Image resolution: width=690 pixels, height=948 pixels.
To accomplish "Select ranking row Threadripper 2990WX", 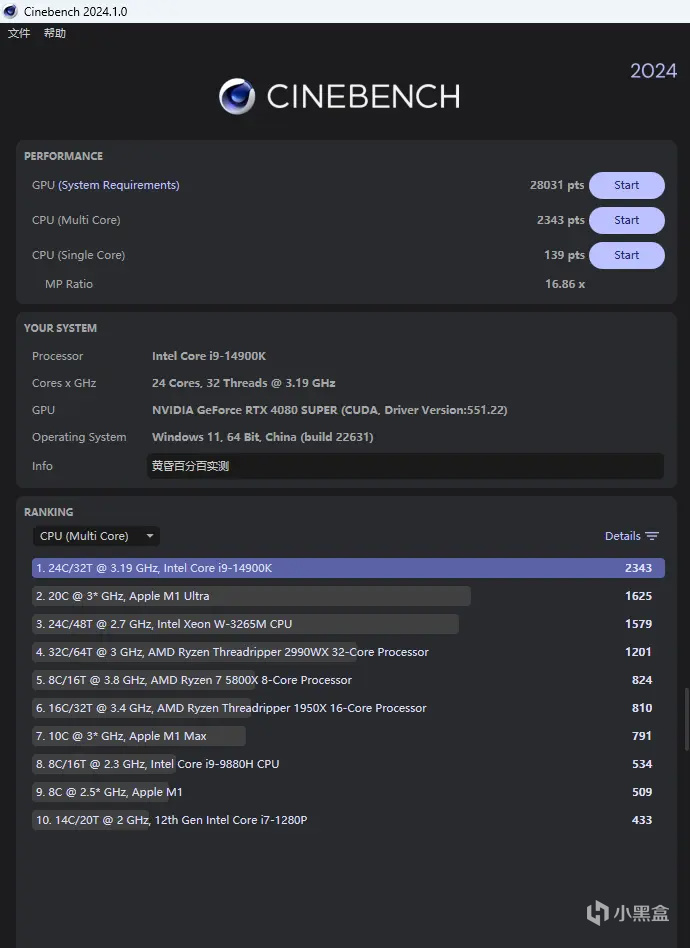I will (x=348, y=652).
